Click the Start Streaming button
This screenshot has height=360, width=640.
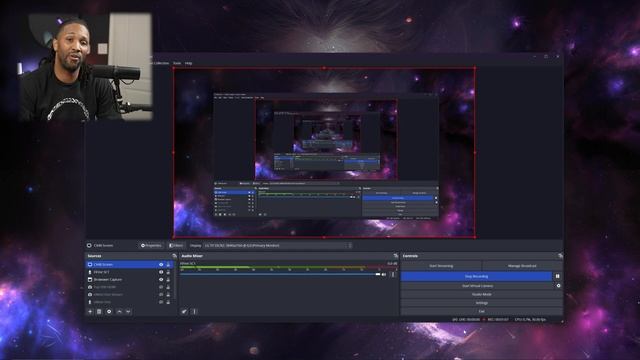click(441, 266)
